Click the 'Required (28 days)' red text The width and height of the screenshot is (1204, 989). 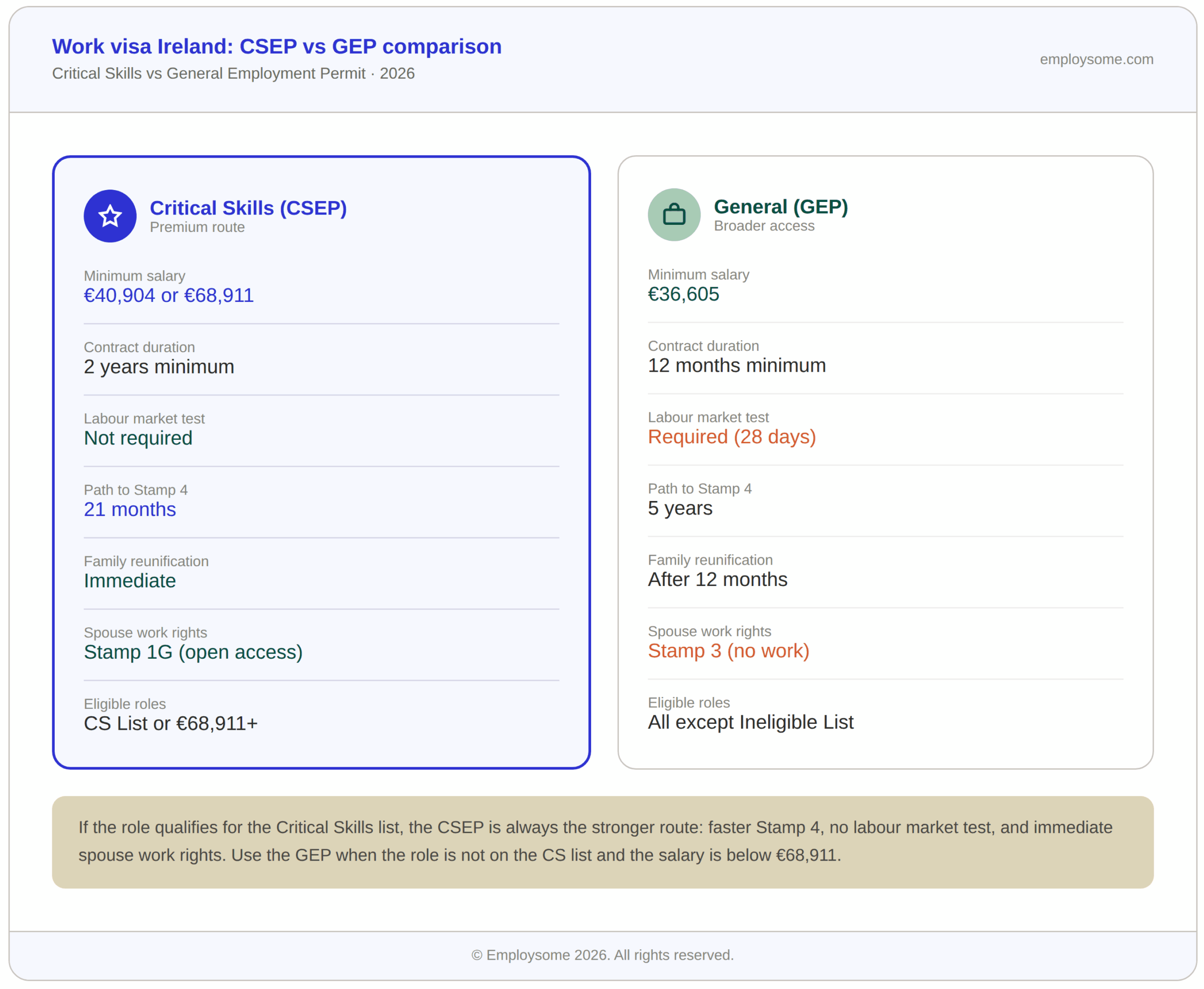tap(732, 436)
